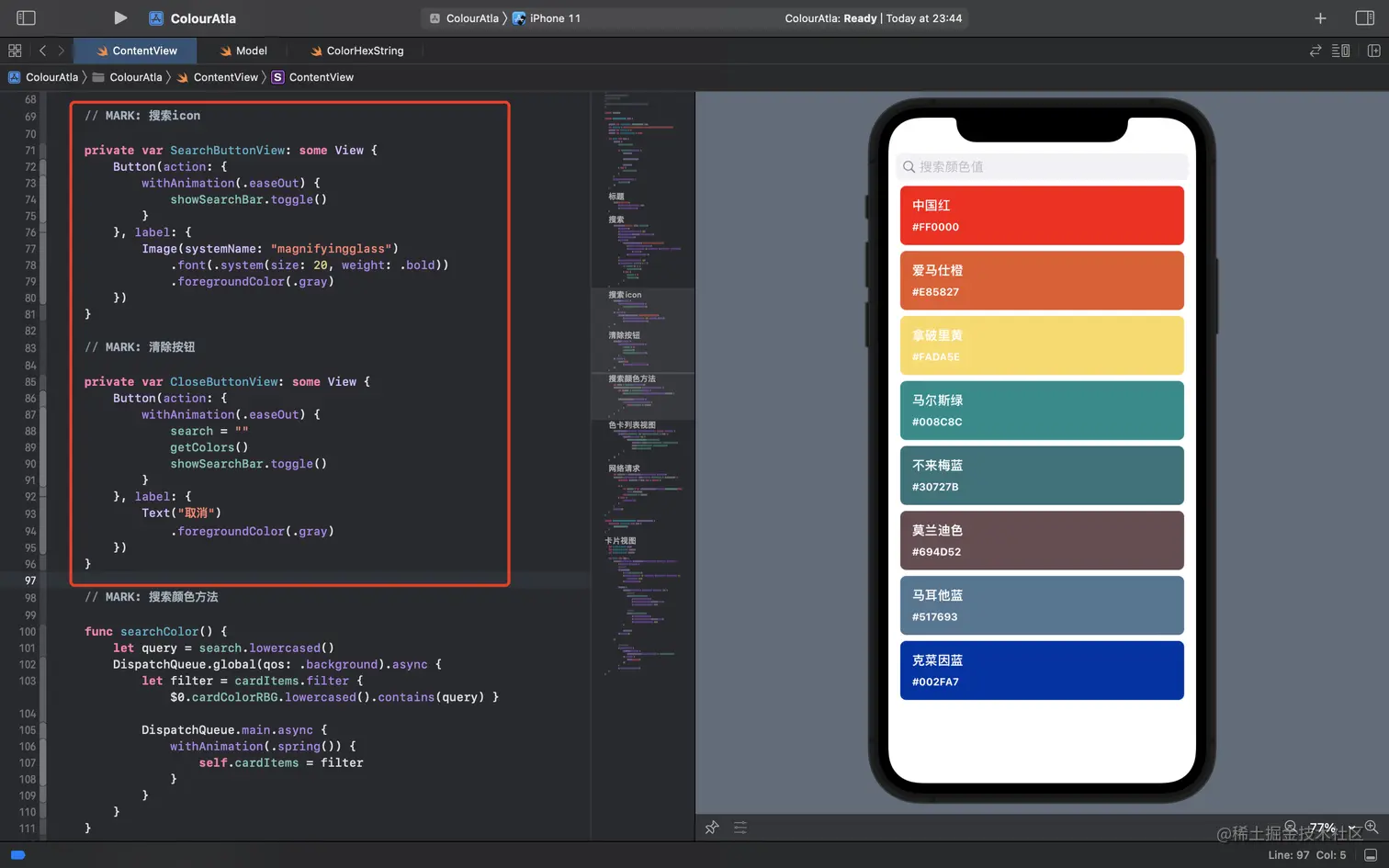Go forward with the right chevron

click(62, 51)
